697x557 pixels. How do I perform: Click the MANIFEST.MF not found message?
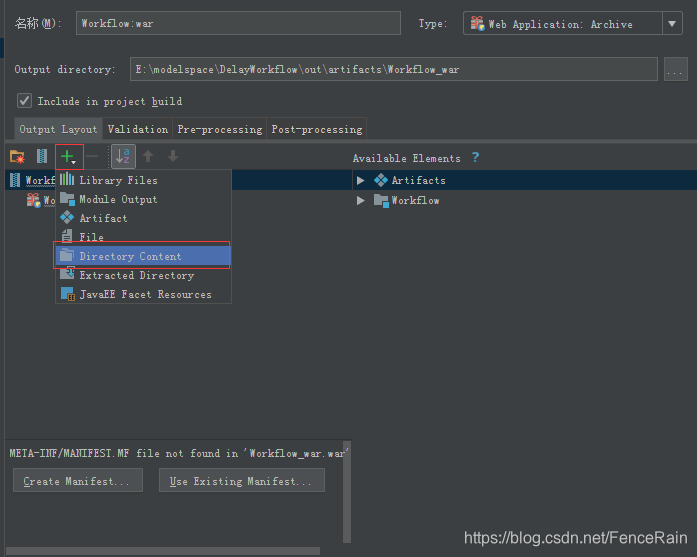[177, 453]
